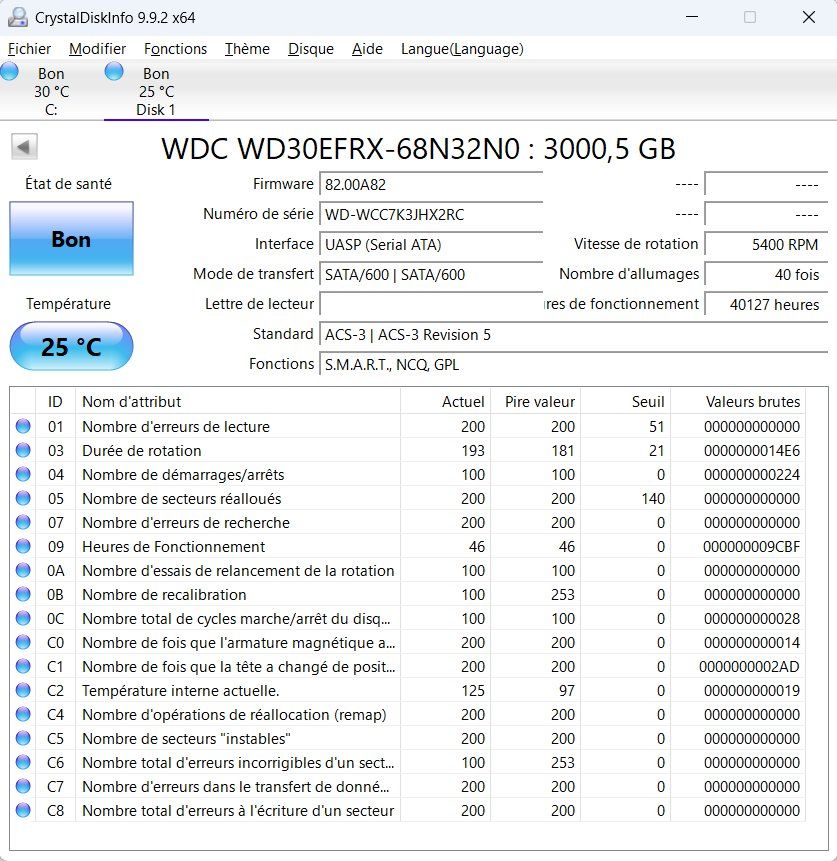837x861 pixels.
Task: Click the transfer mode field SATA/600
Action: (431, 274)
